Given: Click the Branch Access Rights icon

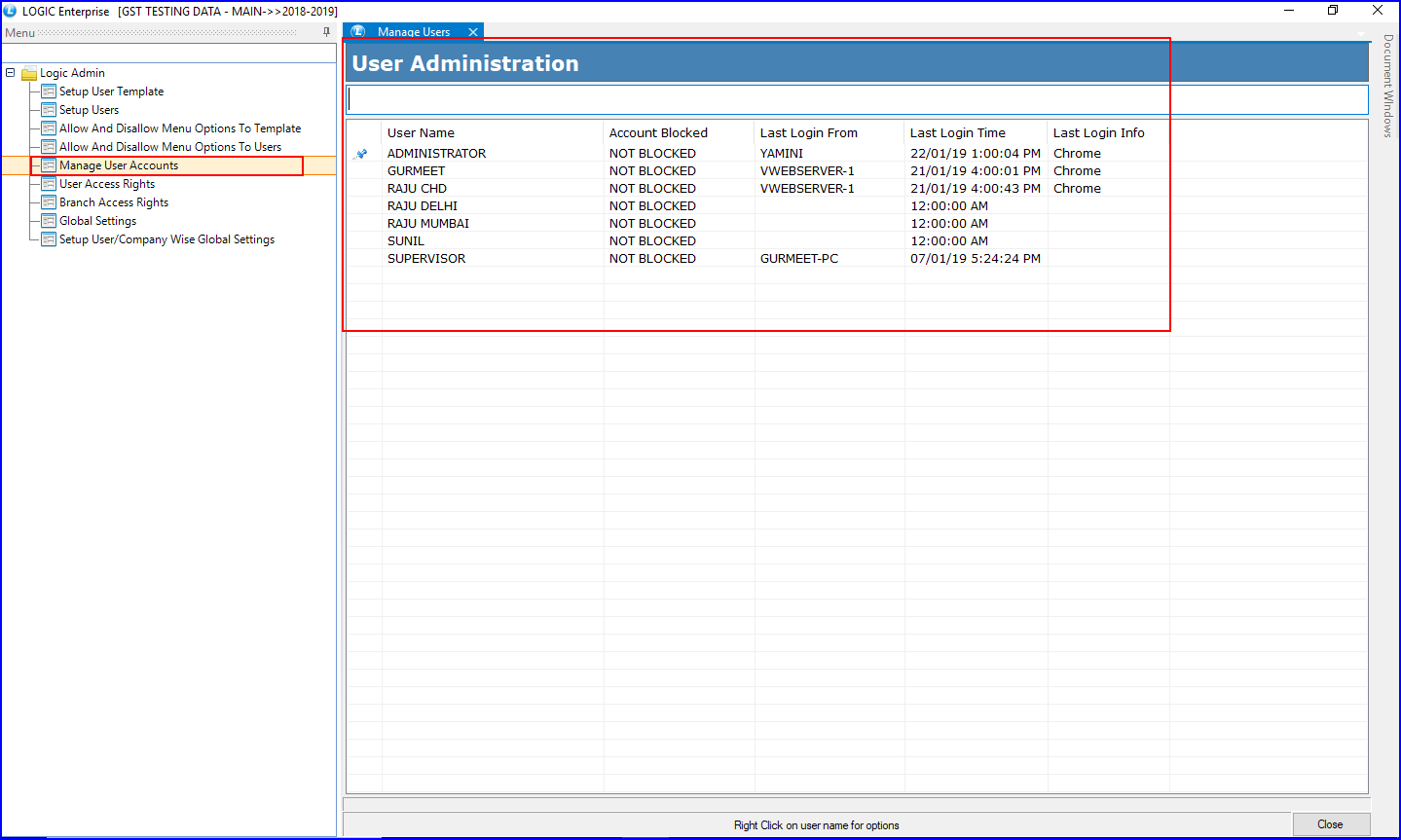Looking at the screenshot, I should tap(49, 202).
